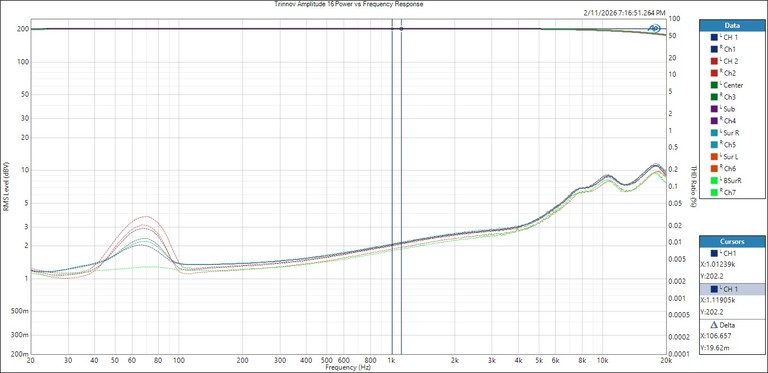Click the Delta label in the Cursors panel
The height and width of the screenshot is (373, 768).
pos(728,325)
